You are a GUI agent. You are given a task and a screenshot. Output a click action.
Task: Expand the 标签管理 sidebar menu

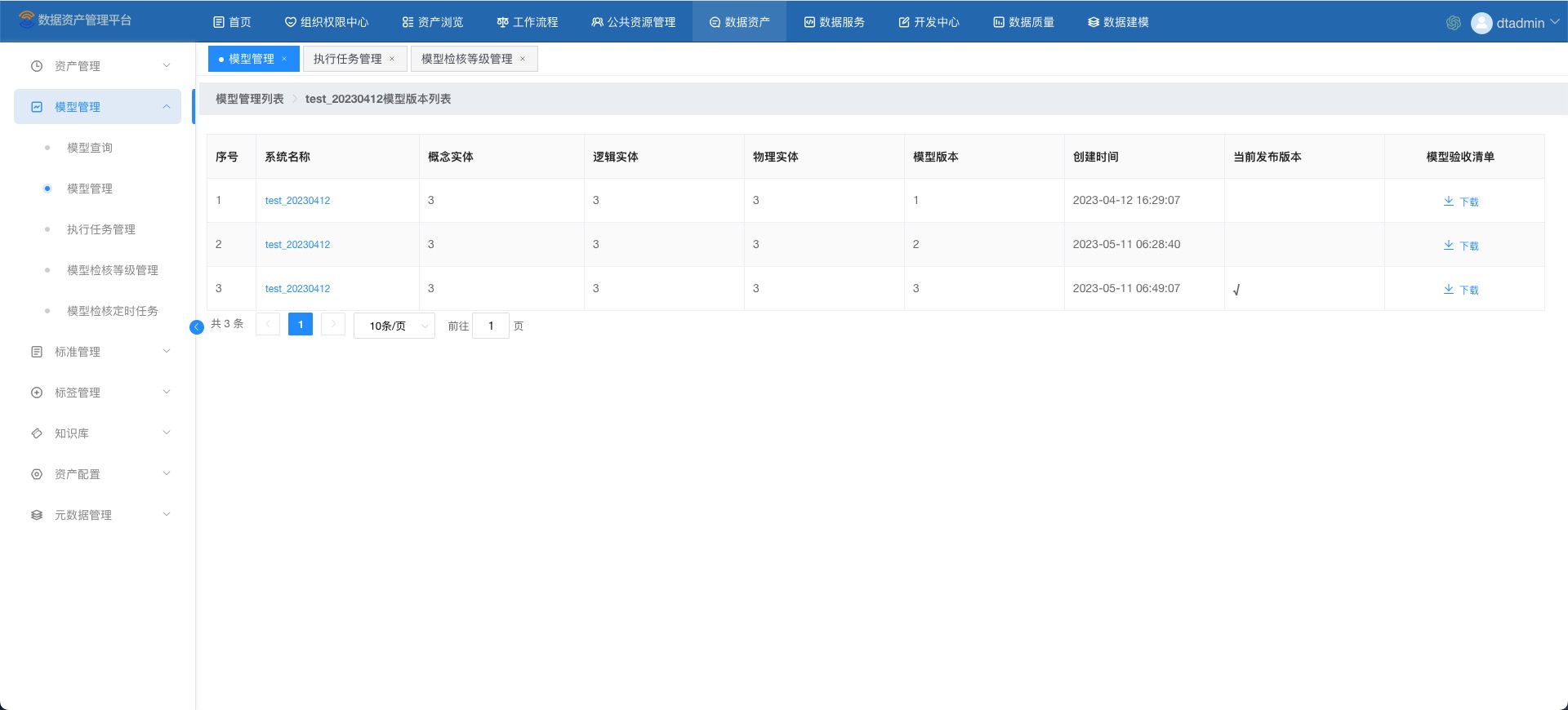(167, 392)
